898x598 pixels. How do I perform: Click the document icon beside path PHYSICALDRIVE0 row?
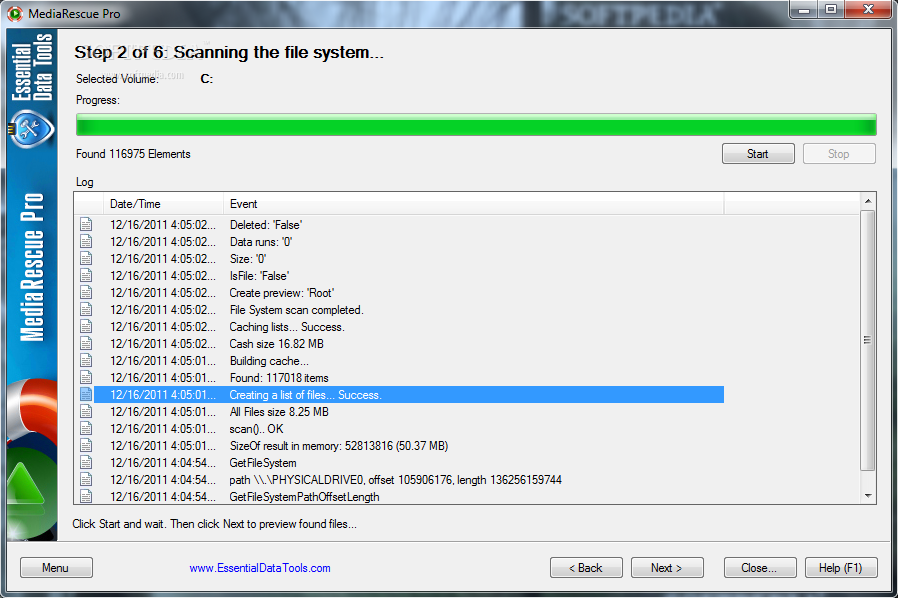[86, 479]
